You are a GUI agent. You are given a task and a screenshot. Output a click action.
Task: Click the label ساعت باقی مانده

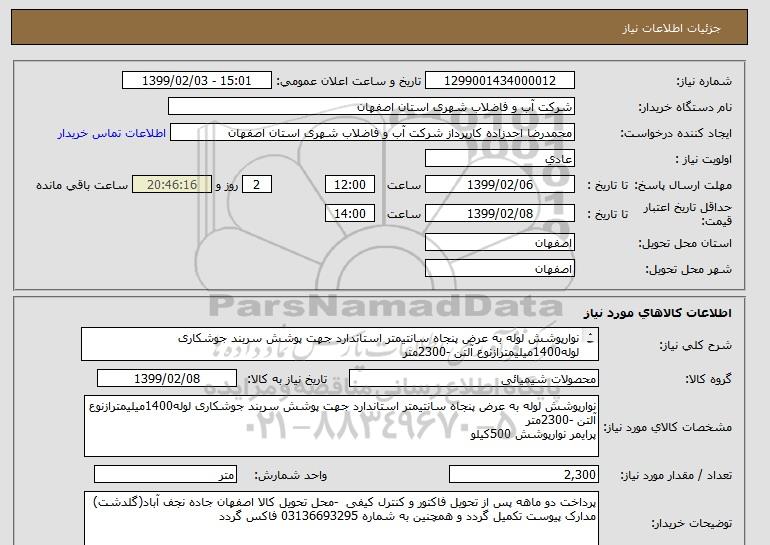coord(82,185)
